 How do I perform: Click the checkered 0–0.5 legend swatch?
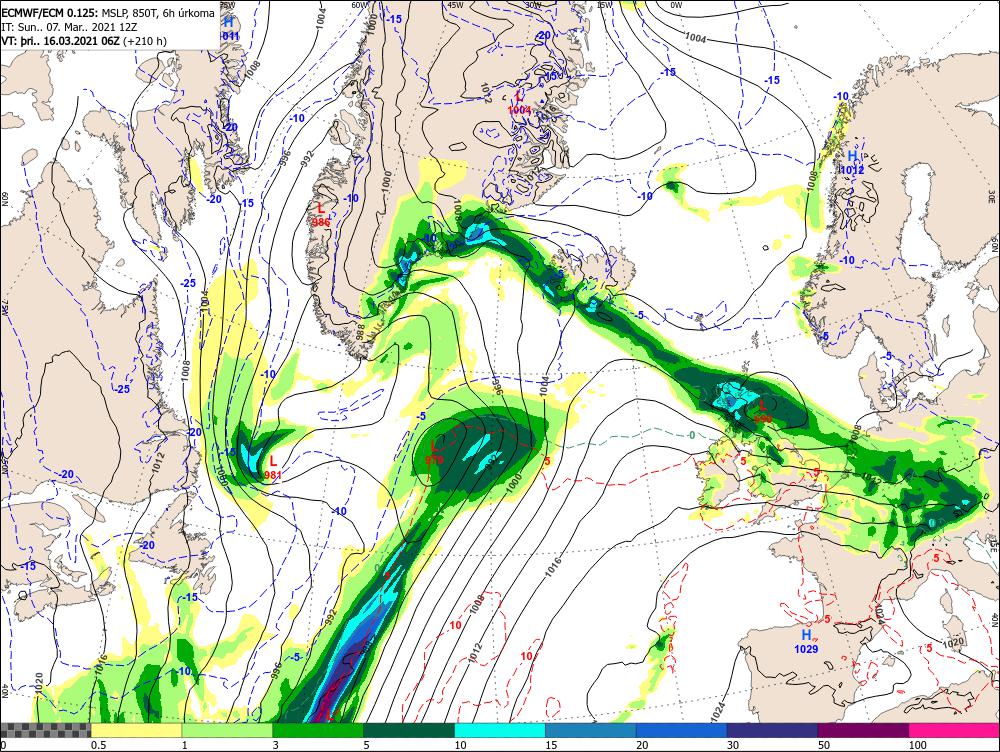tap(45, 730)
